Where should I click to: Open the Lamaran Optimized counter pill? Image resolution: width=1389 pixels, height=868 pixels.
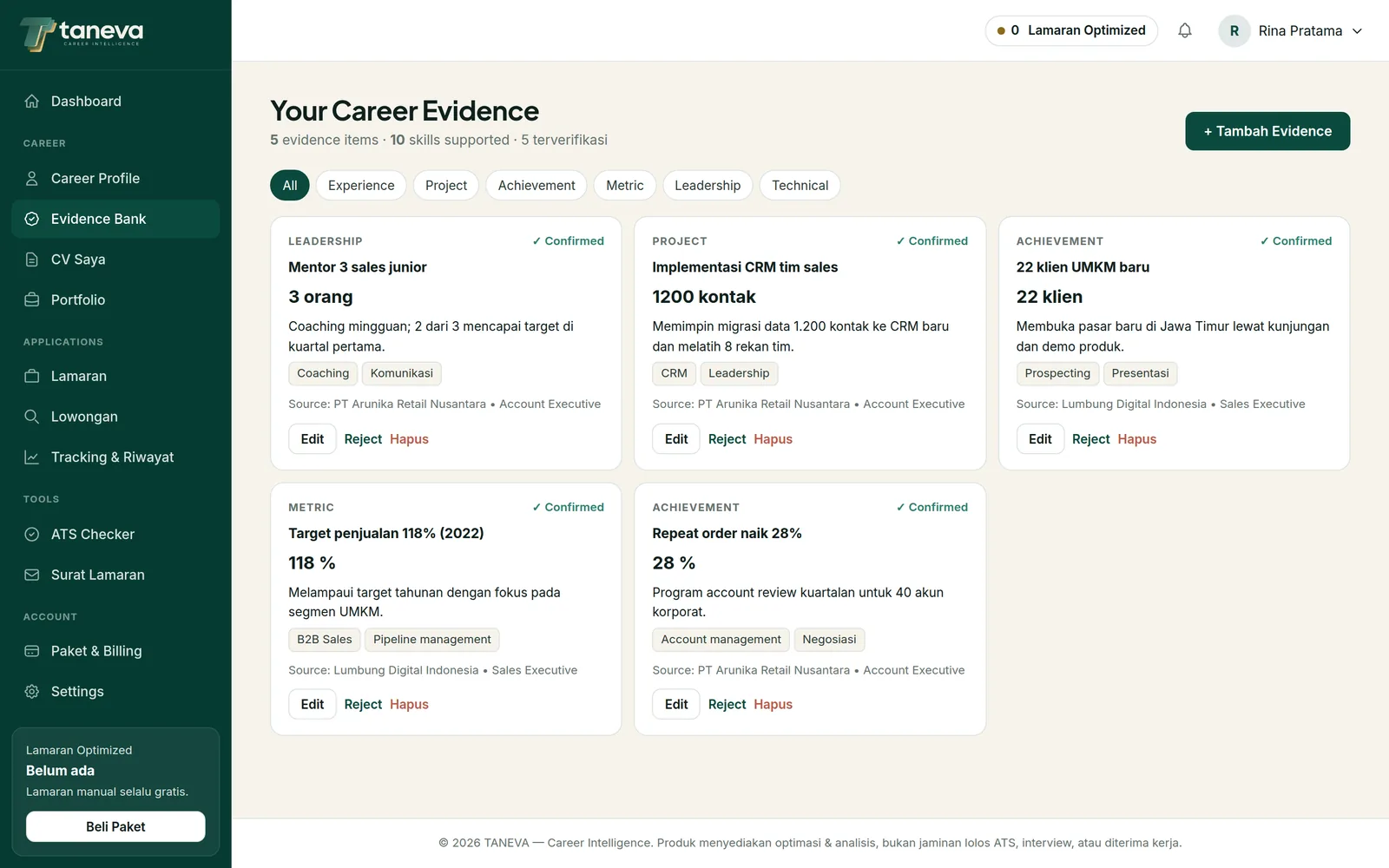point(1071,30)
